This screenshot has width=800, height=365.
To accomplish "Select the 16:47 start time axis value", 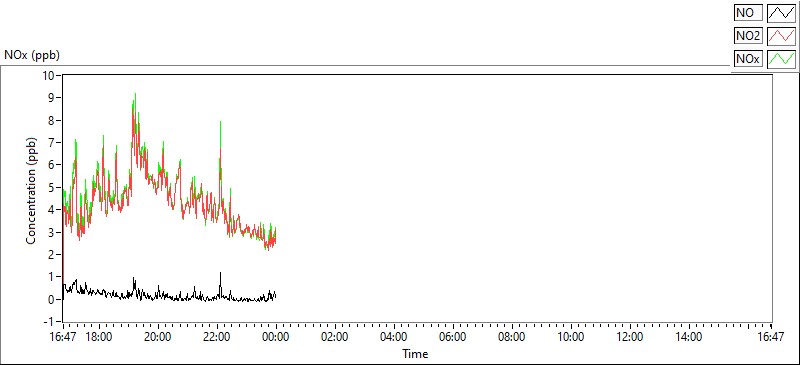I will pyautogui.click(x=64, y=337).
